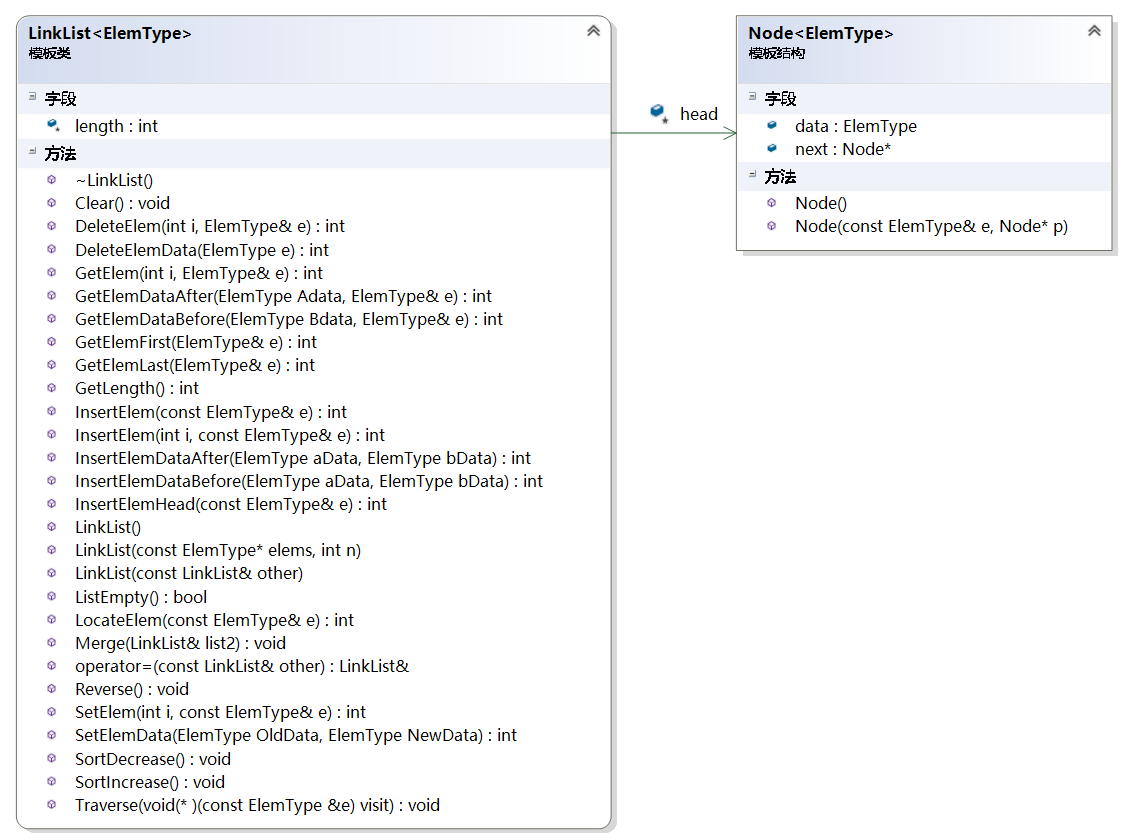Collapse the 方法 section in LinkList
This screenshot has height=840, width=1126.
(x=33, y=152)
